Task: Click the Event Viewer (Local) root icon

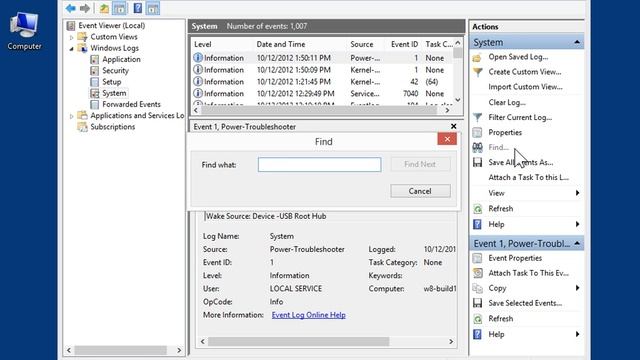Action: click(71, 26)
